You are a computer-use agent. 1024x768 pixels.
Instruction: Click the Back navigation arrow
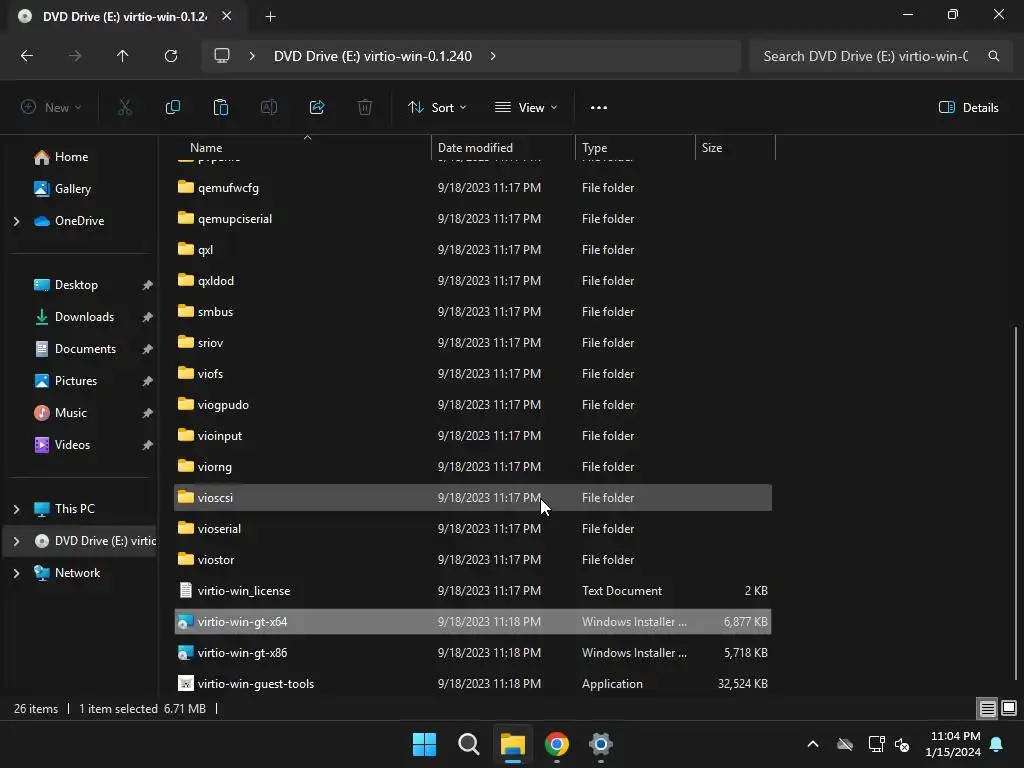27,56
